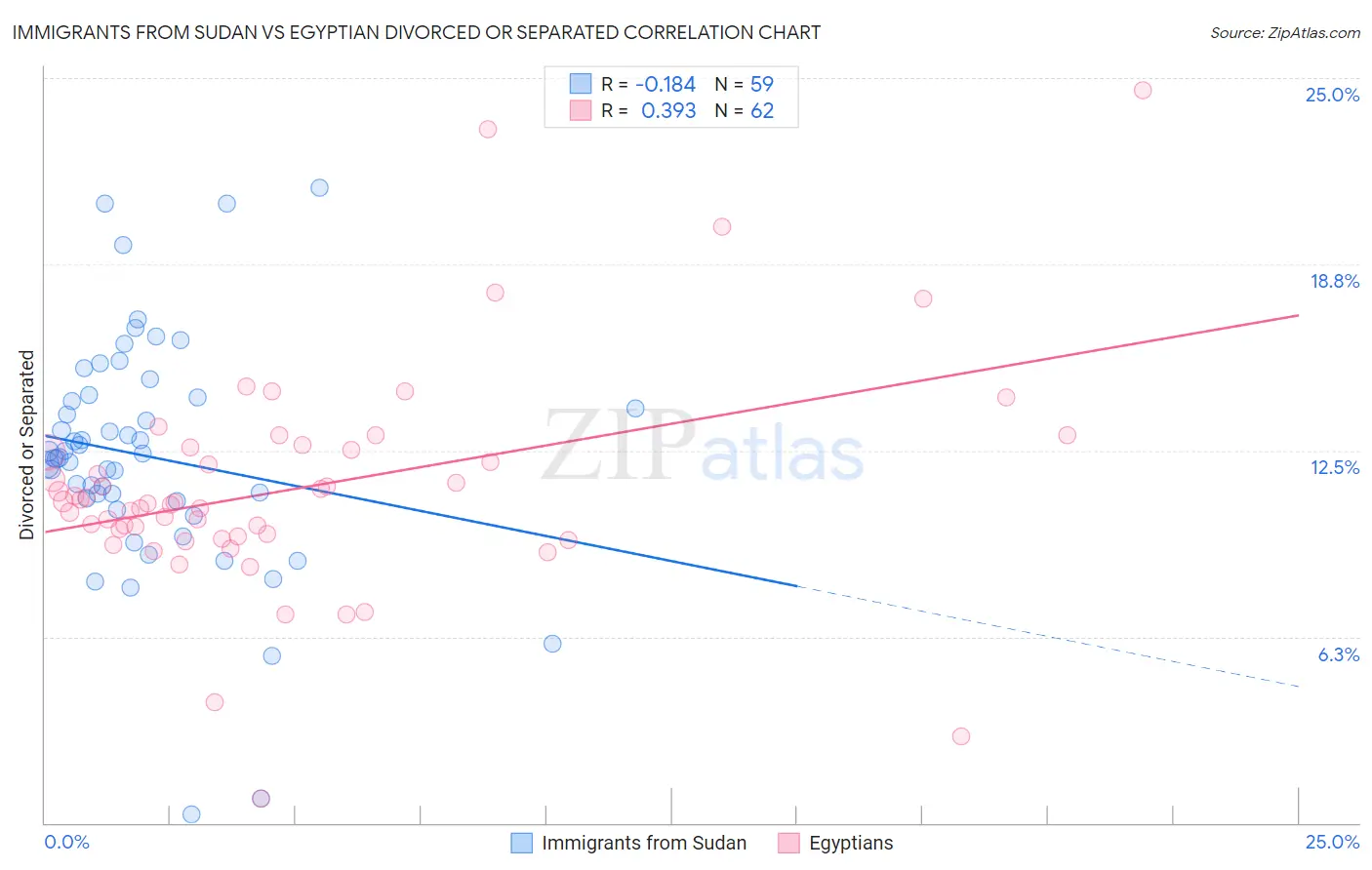Select the Egyptians legend label

(x=851, y=843)
